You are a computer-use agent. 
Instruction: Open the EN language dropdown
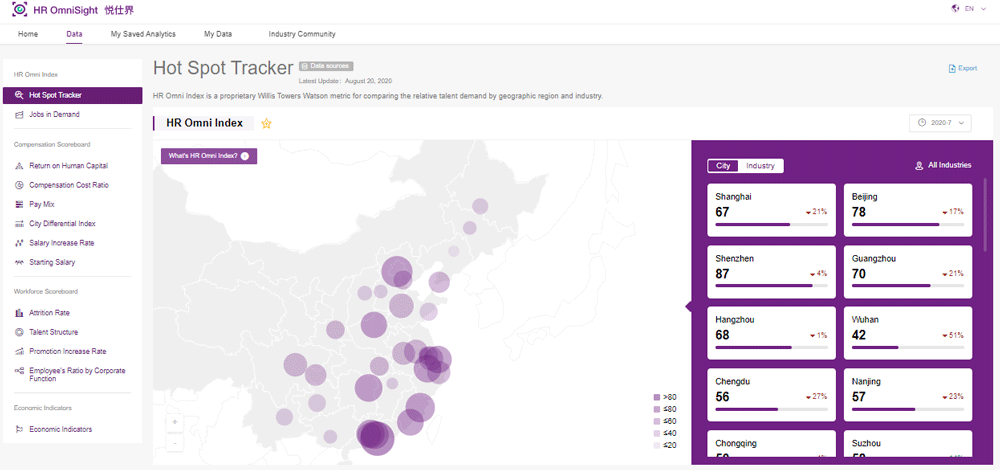click(x=974, y=8)
